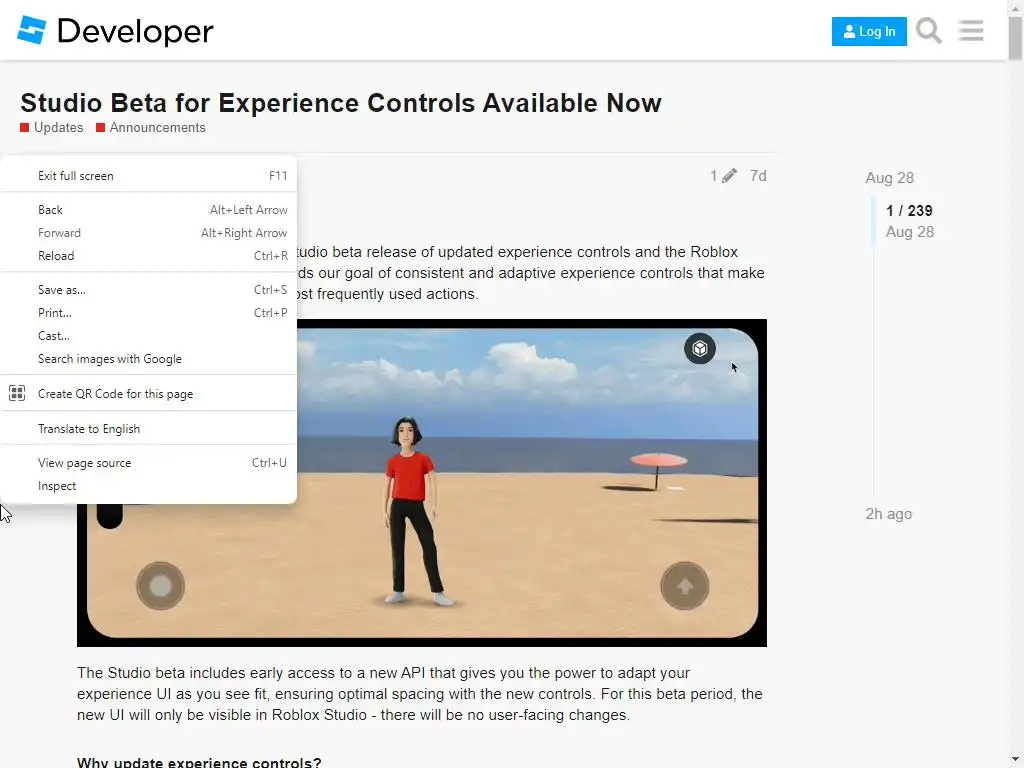Click the topic timeline scroller handle
1024x768 pixels.
pos(874,221)
